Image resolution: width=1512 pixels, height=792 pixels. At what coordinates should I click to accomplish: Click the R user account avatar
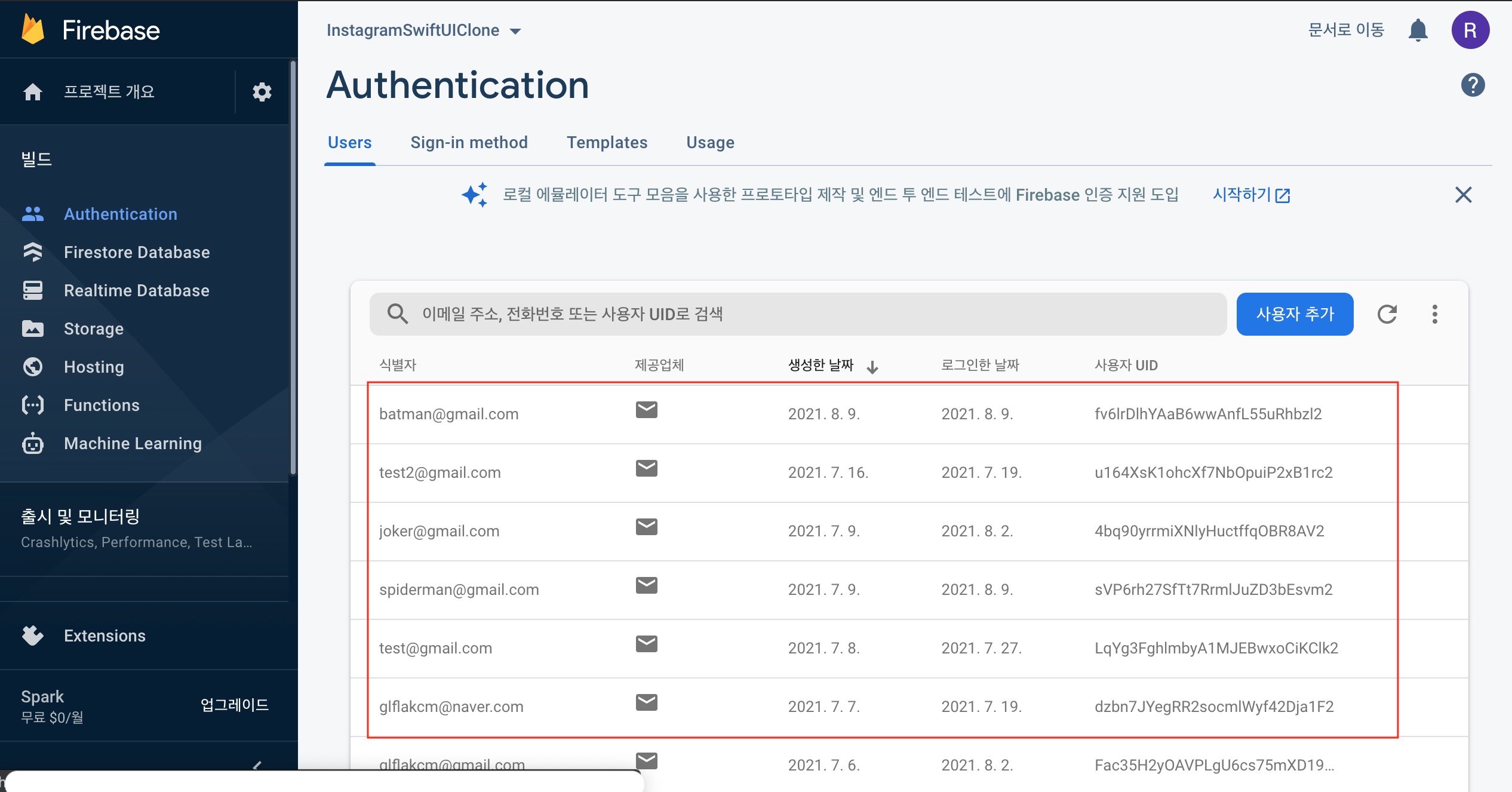1470,30
